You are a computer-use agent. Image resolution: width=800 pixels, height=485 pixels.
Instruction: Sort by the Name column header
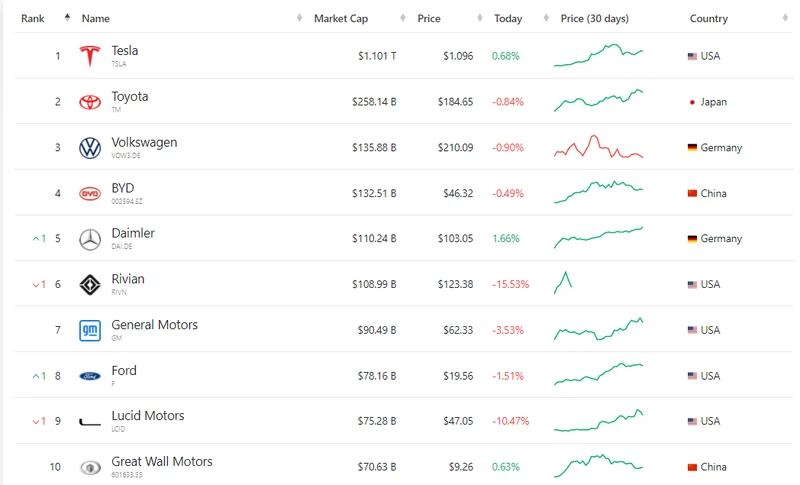(x=95, y=18)
